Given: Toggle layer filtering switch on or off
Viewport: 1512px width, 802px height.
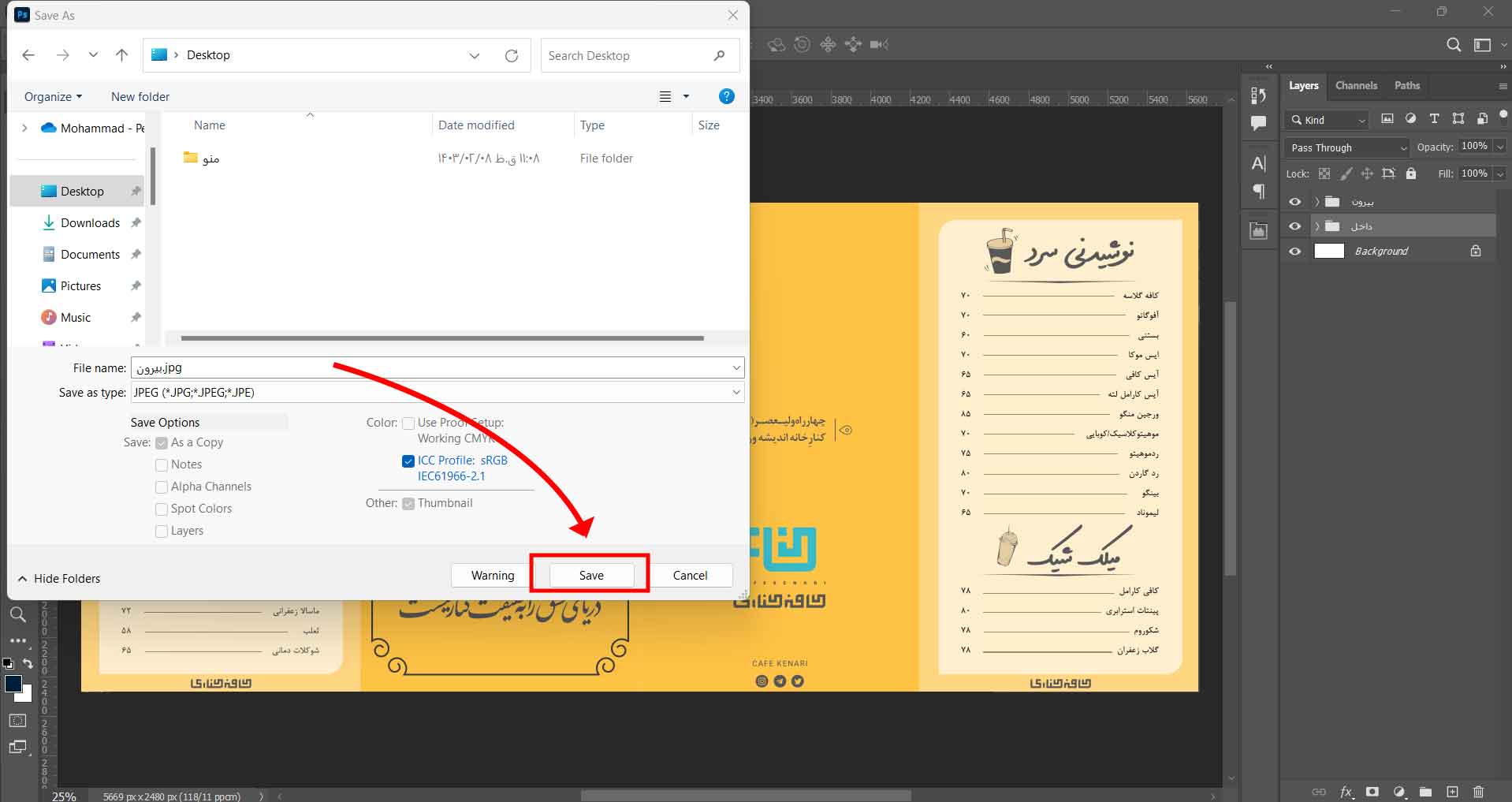Looking at the screenshot, I should tap(1503, 115).
